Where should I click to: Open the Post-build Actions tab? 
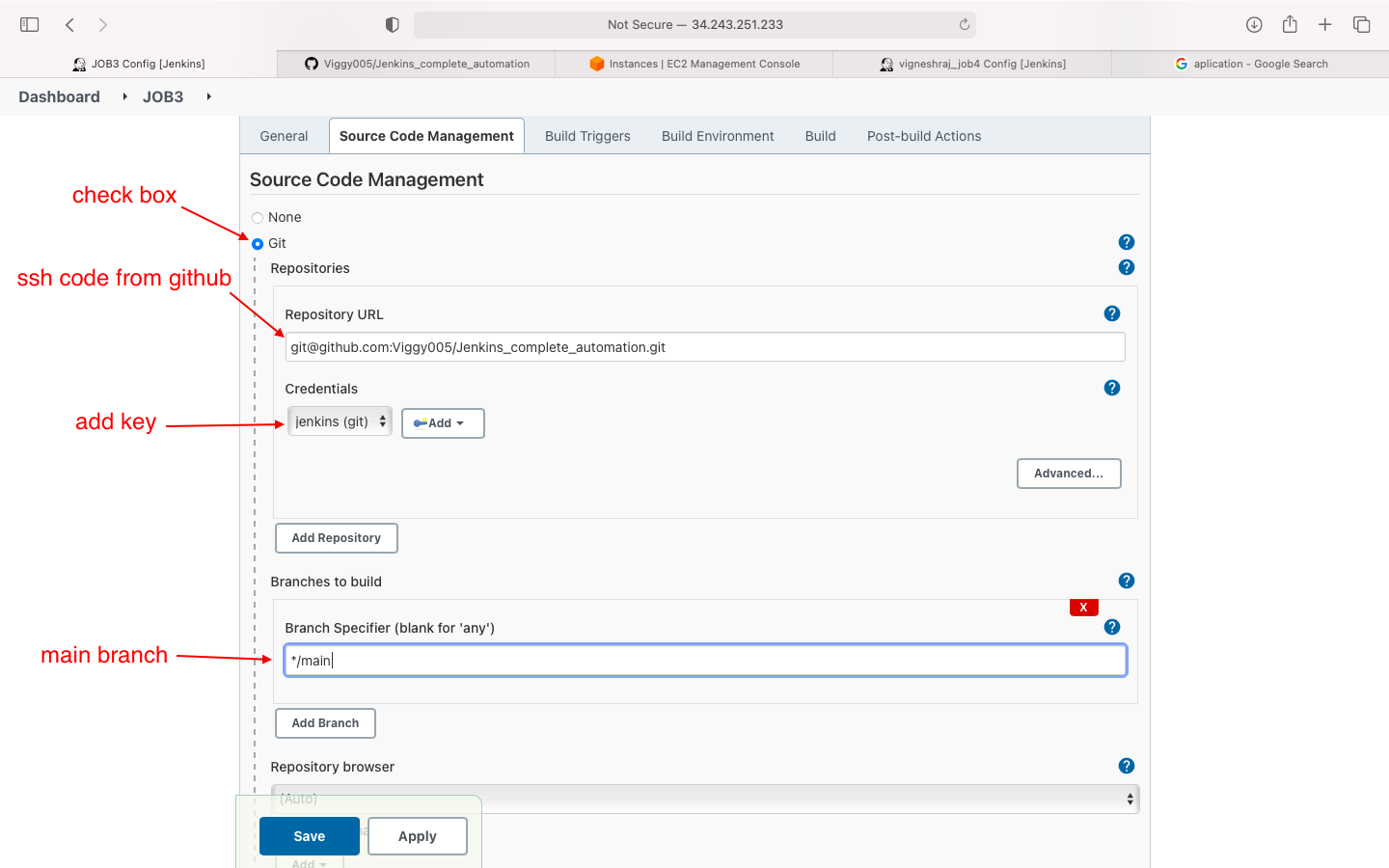(924, 136)
